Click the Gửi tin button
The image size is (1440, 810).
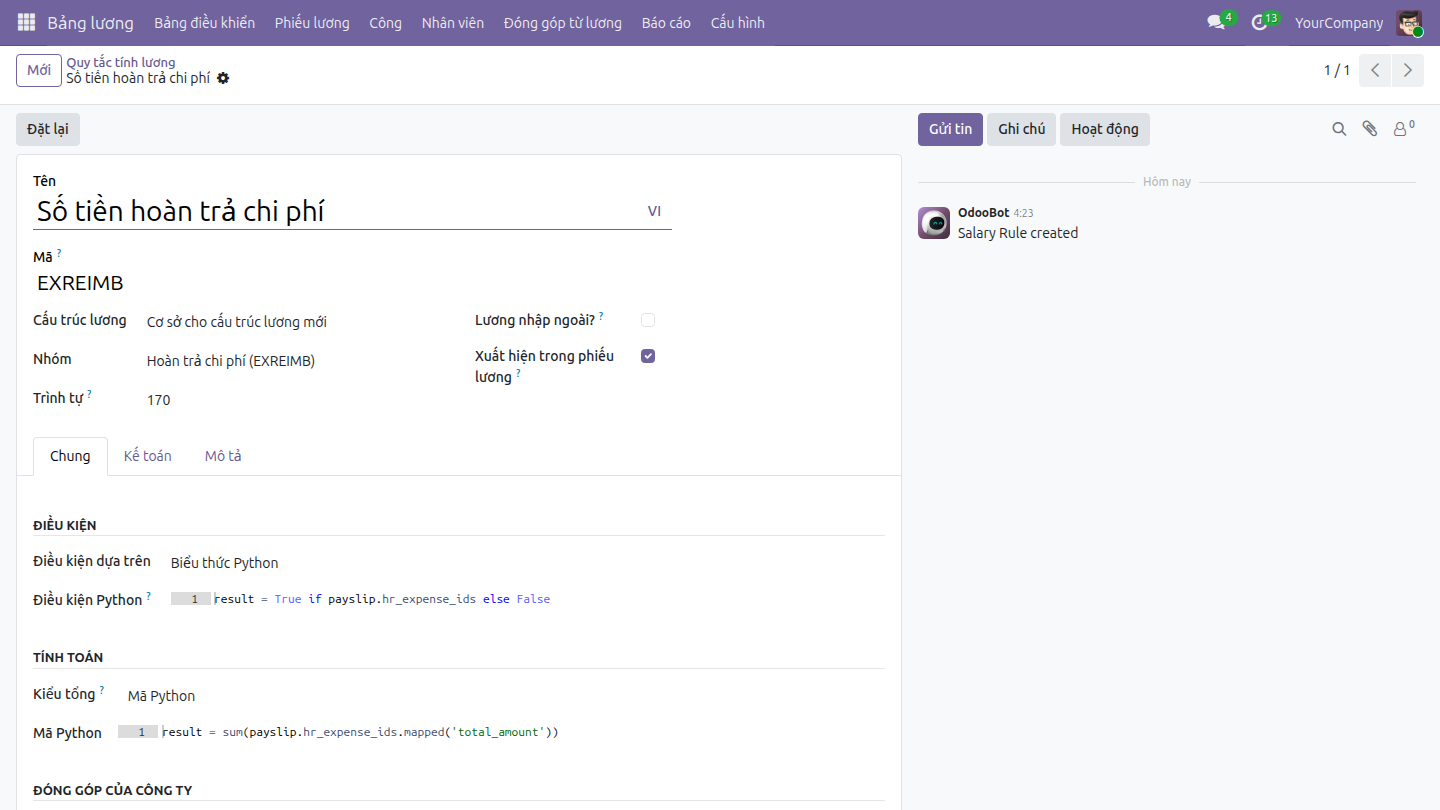(x=950, y=129)
